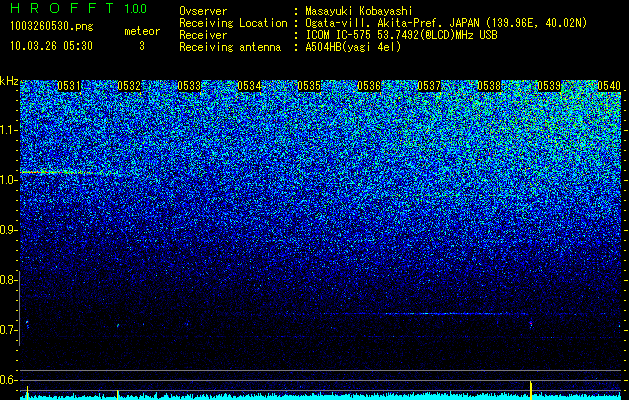Click the 0536 time marker
Image resolution: width=629 pixels, height=400 pixels.
click(369, 86)
